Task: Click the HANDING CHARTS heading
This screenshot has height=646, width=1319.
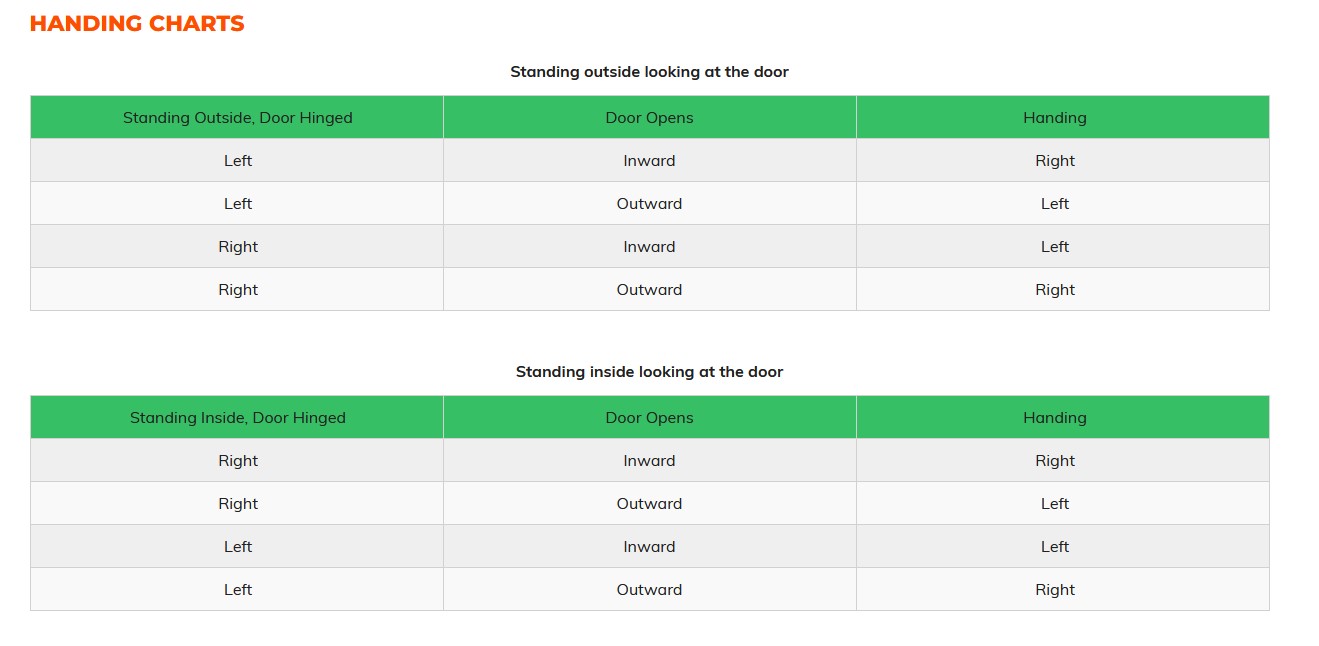Action: pos(137,24)
